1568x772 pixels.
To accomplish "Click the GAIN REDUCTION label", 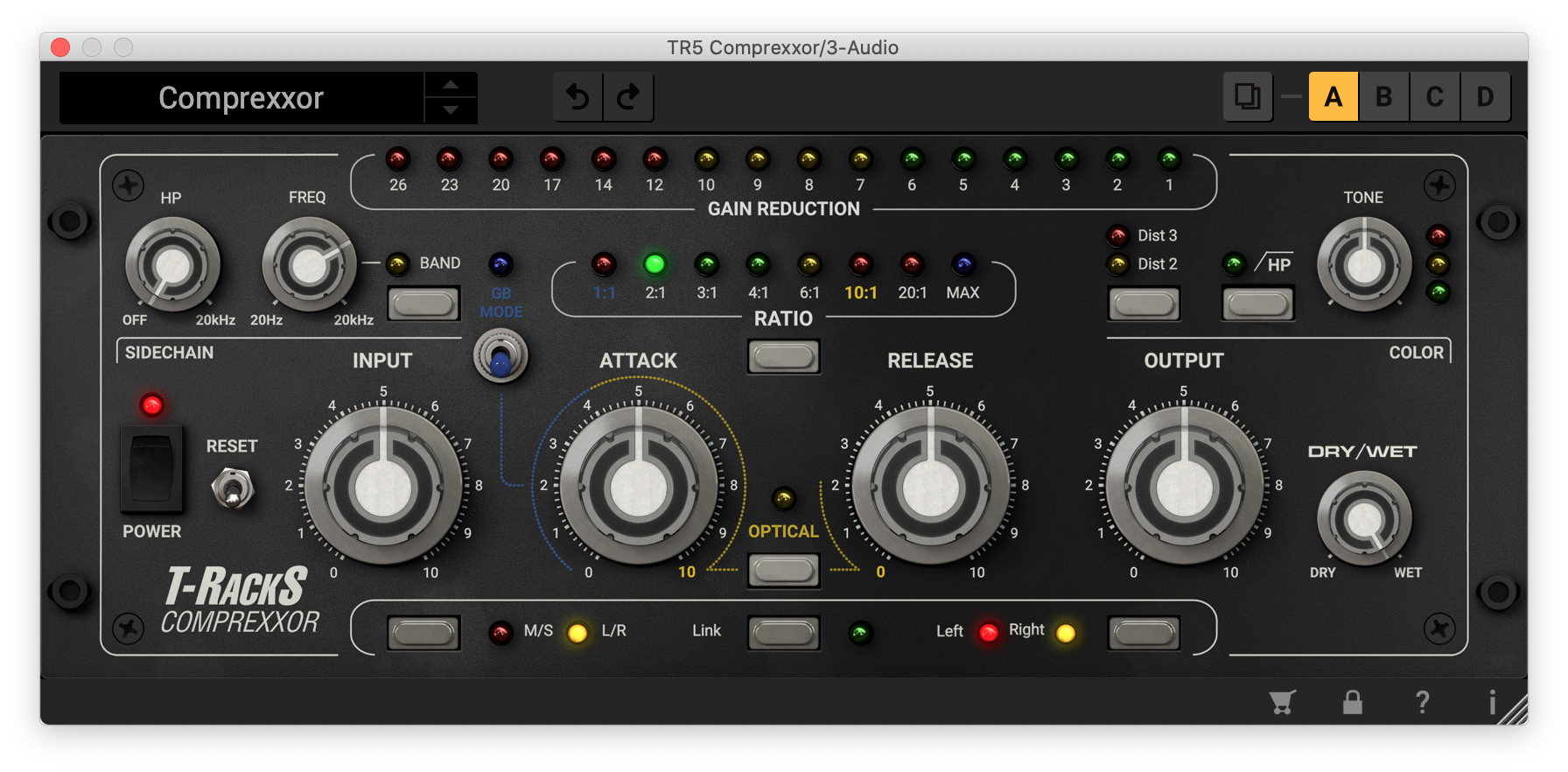I will click(784, 209).
